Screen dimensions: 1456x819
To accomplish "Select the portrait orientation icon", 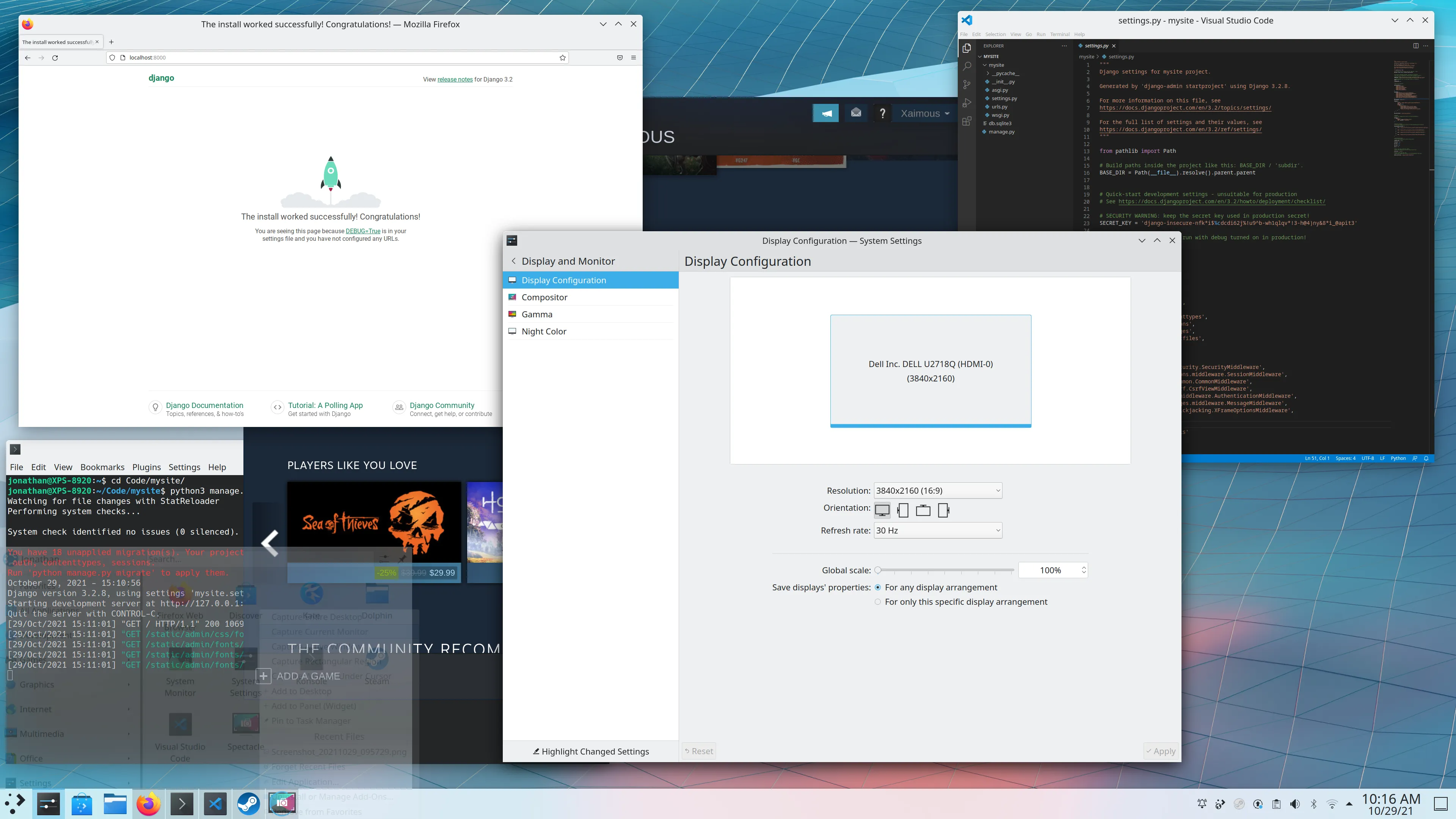I will tap(903, 510).
